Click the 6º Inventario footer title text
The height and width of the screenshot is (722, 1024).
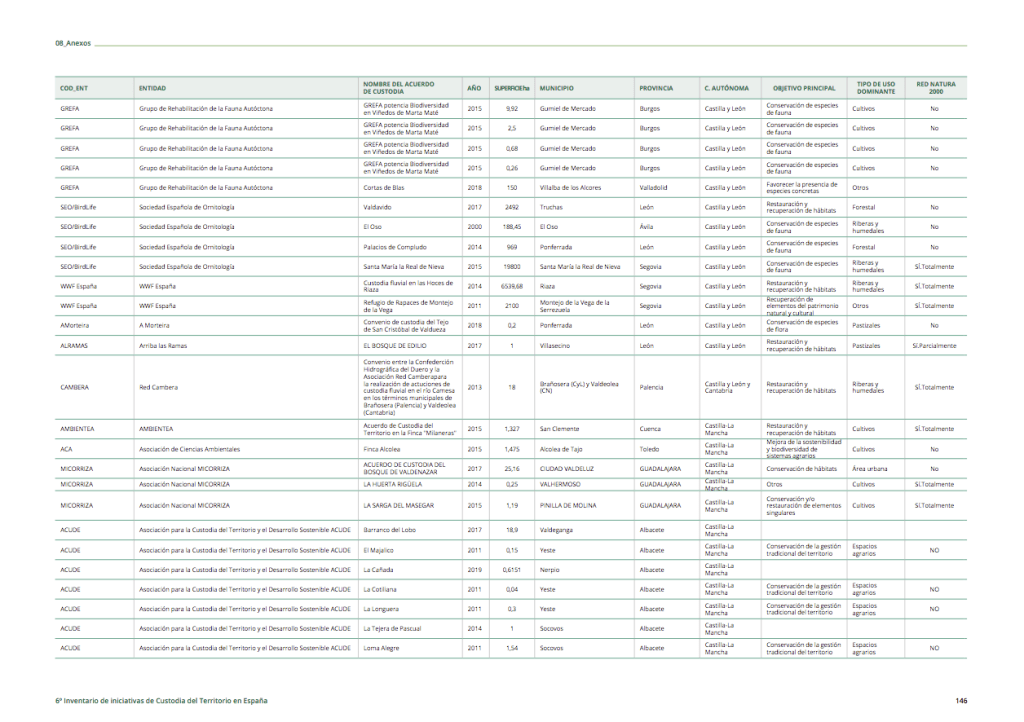[x=161, y=701]
